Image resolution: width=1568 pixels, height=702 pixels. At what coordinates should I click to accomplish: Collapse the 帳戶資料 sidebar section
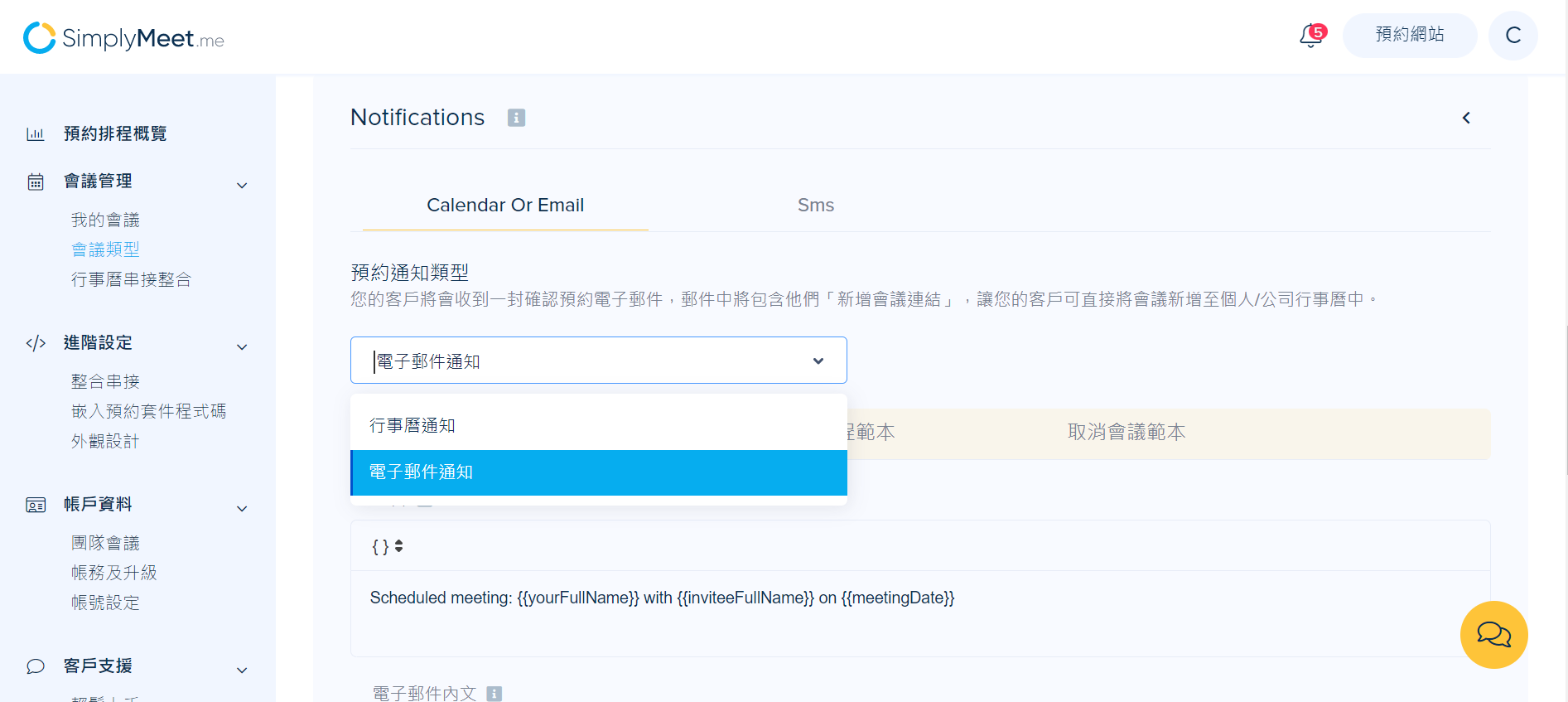[242, 508]
